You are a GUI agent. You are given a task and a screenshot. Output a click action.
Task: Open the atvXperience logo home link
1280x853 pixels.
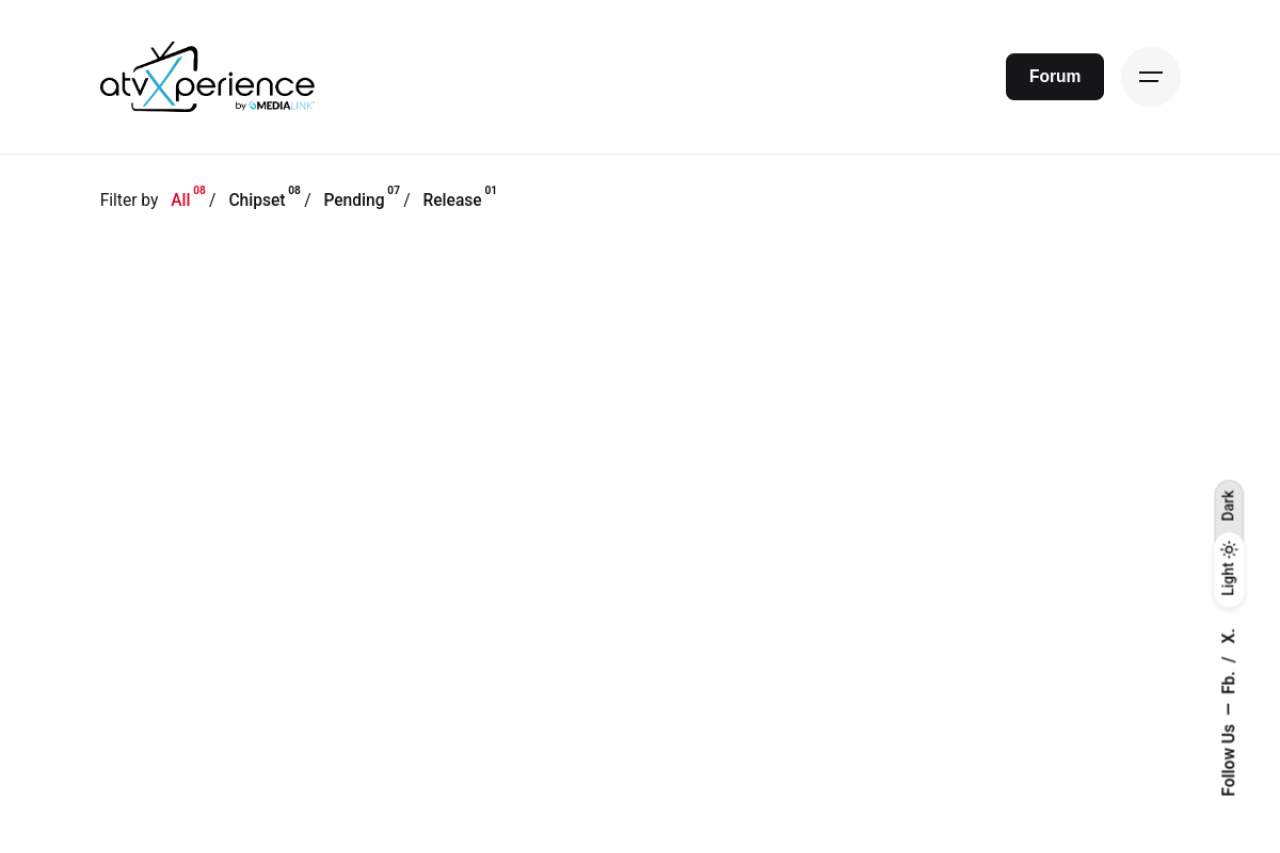pyautogui.click(x=207, y=77)
